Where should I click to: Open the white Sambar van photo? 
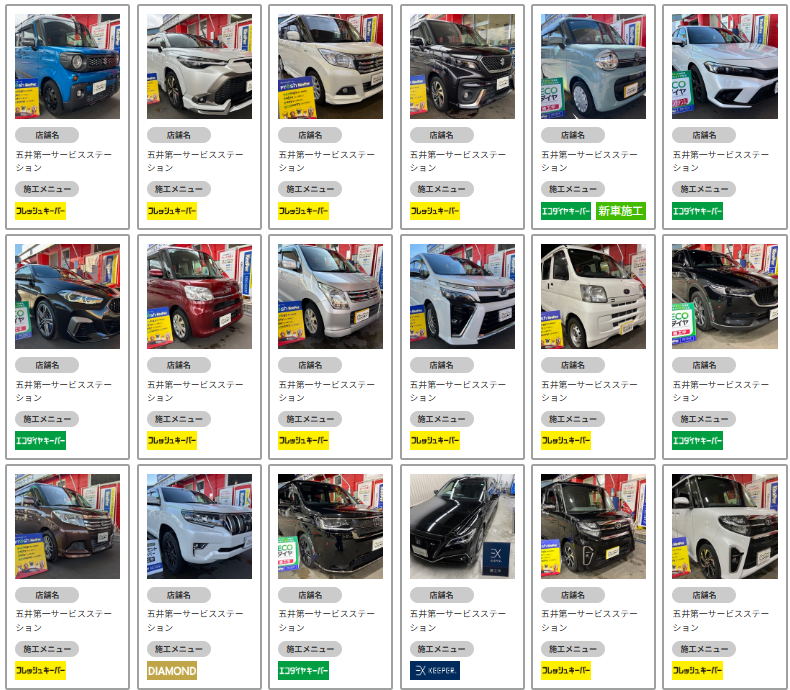[x=594, y=297]
